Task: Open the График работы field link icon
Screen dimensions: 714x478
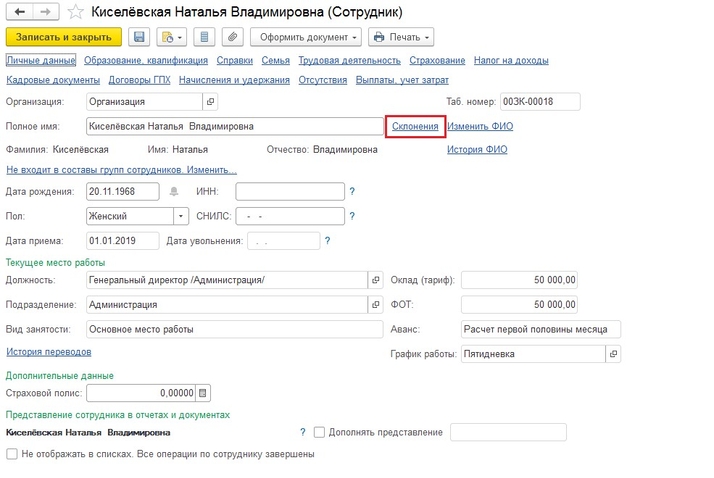Action: [614, 353]
